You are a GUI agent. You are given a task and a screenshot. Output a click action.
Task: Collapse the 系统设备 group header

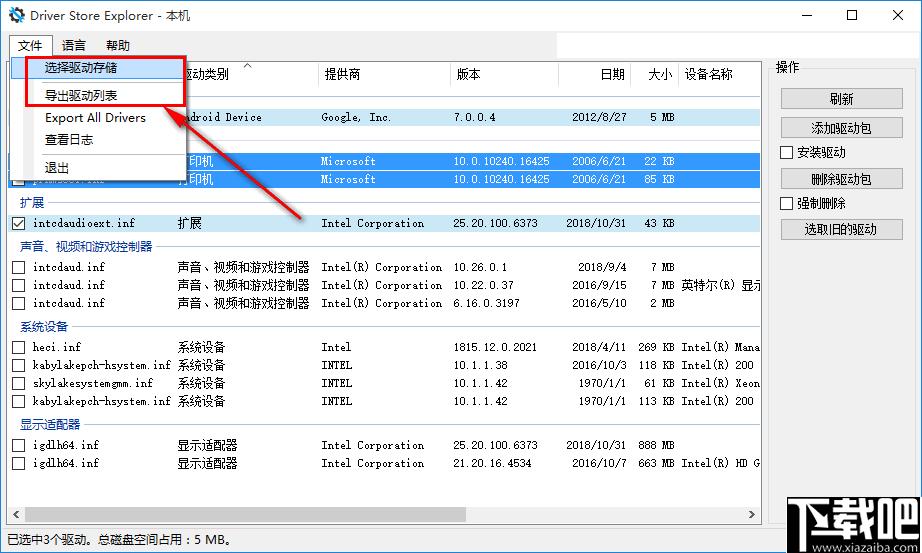point(44,327)
